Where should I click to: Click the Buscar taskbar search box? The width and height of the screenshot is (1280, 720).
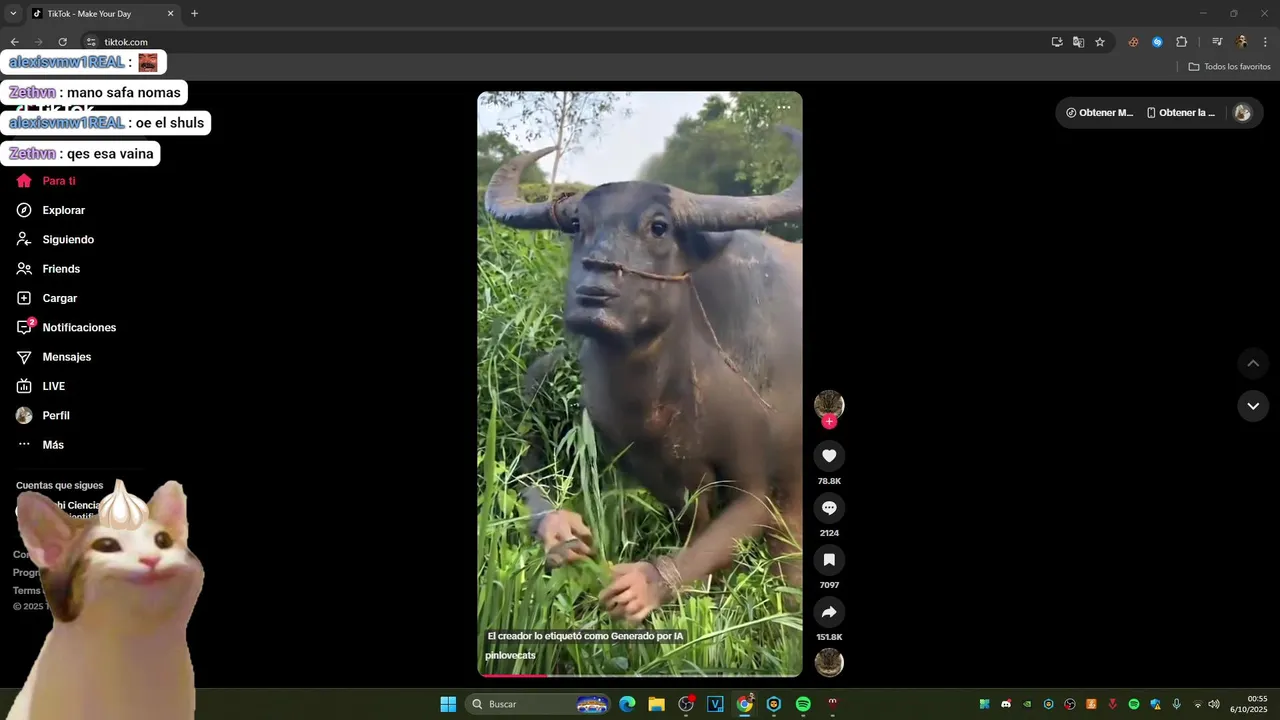tap(540, 704)
